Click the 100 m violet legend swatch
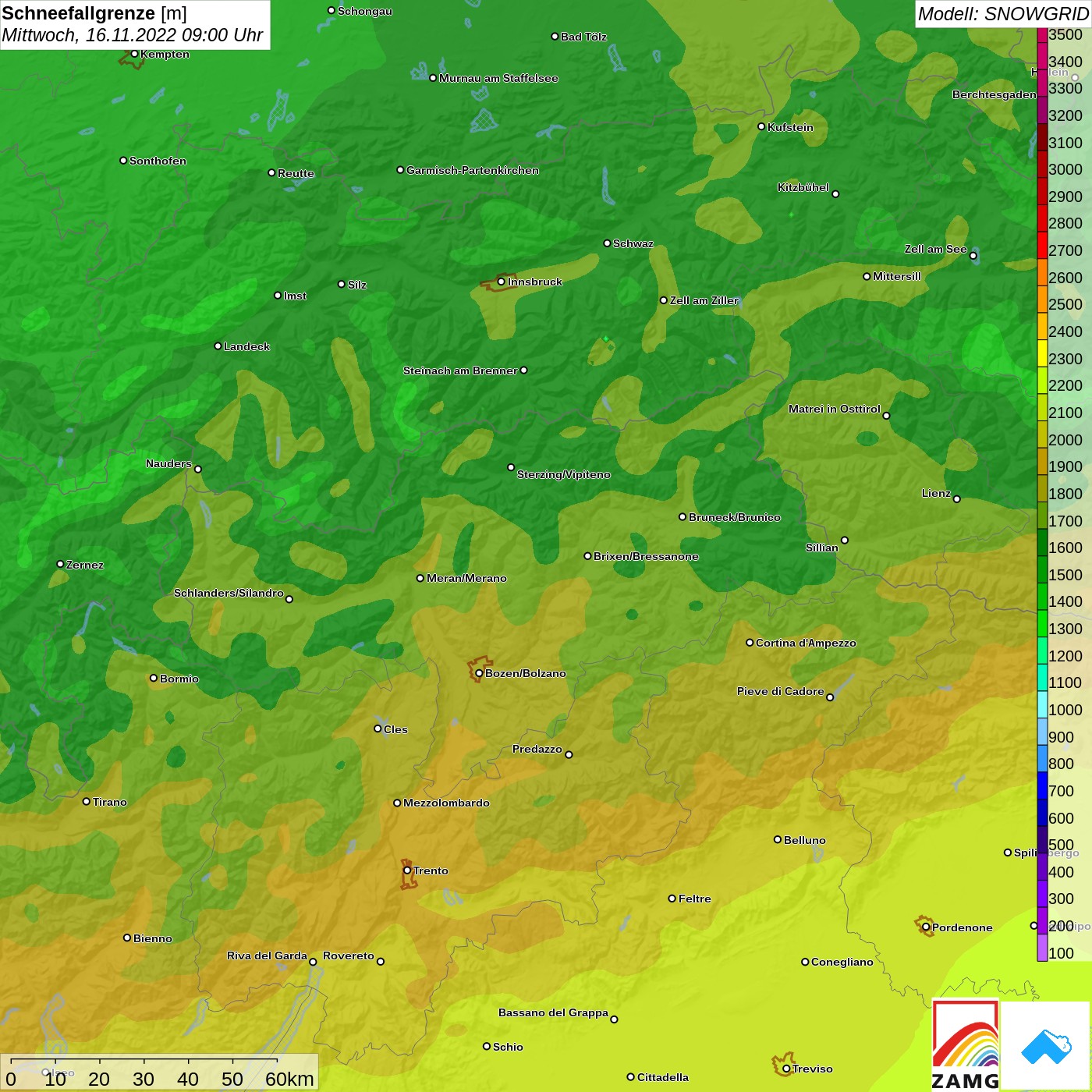The image size is (1092, 1092). 1042,947
